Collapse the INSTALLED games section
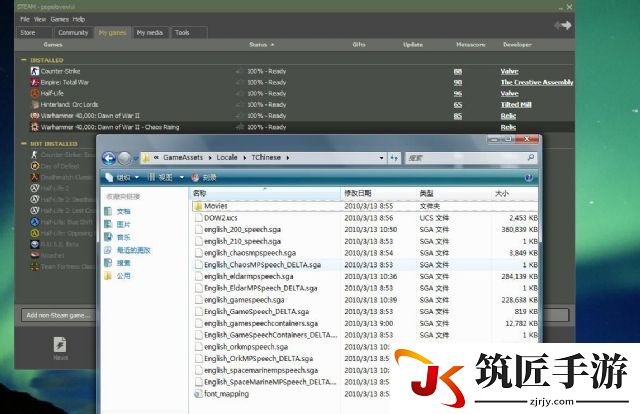Image resolution: width=640 pixels, height=414 pixels. [x=24, y=60]
